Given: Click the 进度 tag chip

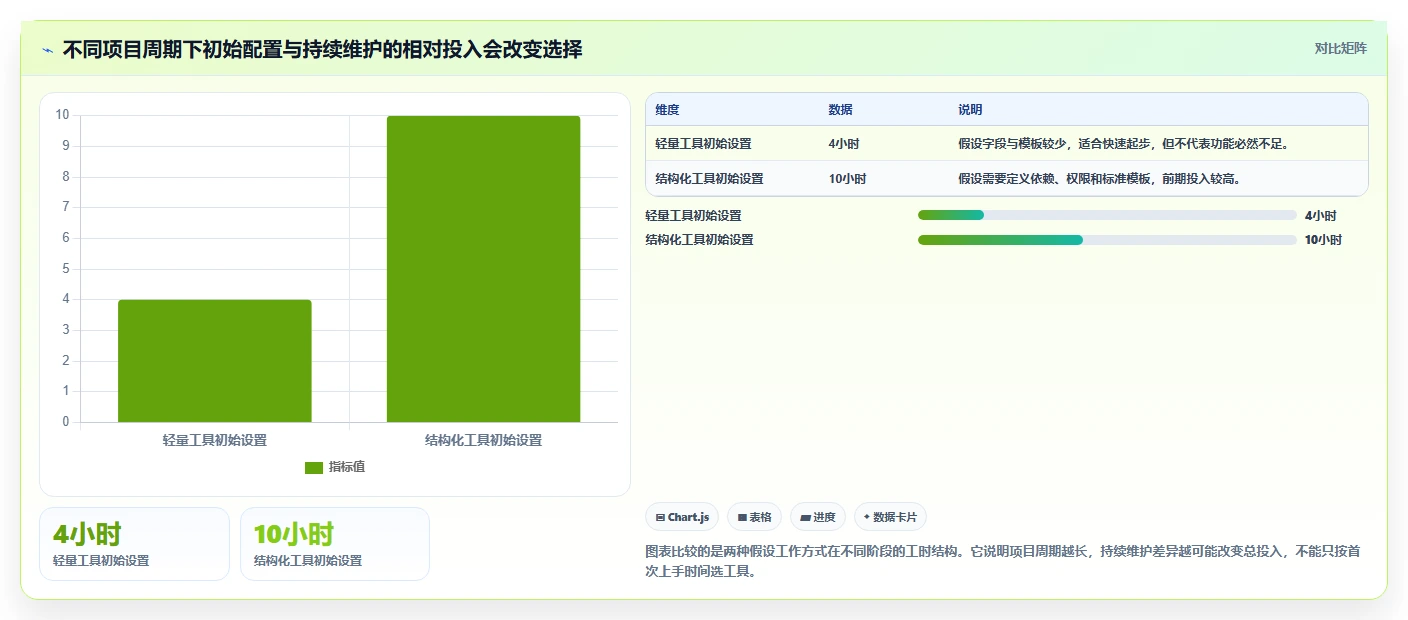Looking at the screenshot, I should 817,517.
